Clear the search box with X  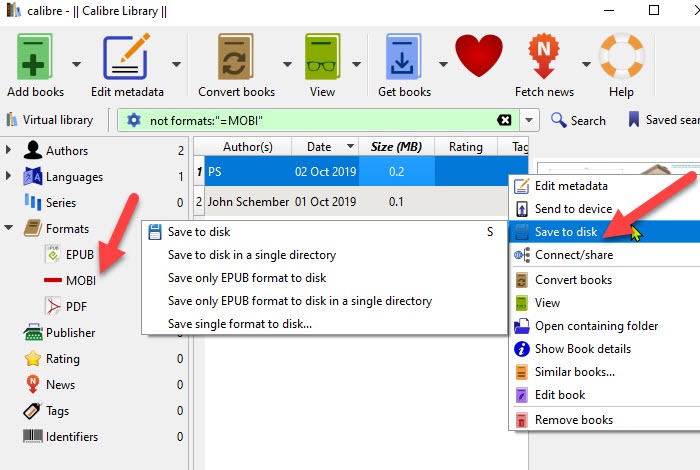(504, 120)
